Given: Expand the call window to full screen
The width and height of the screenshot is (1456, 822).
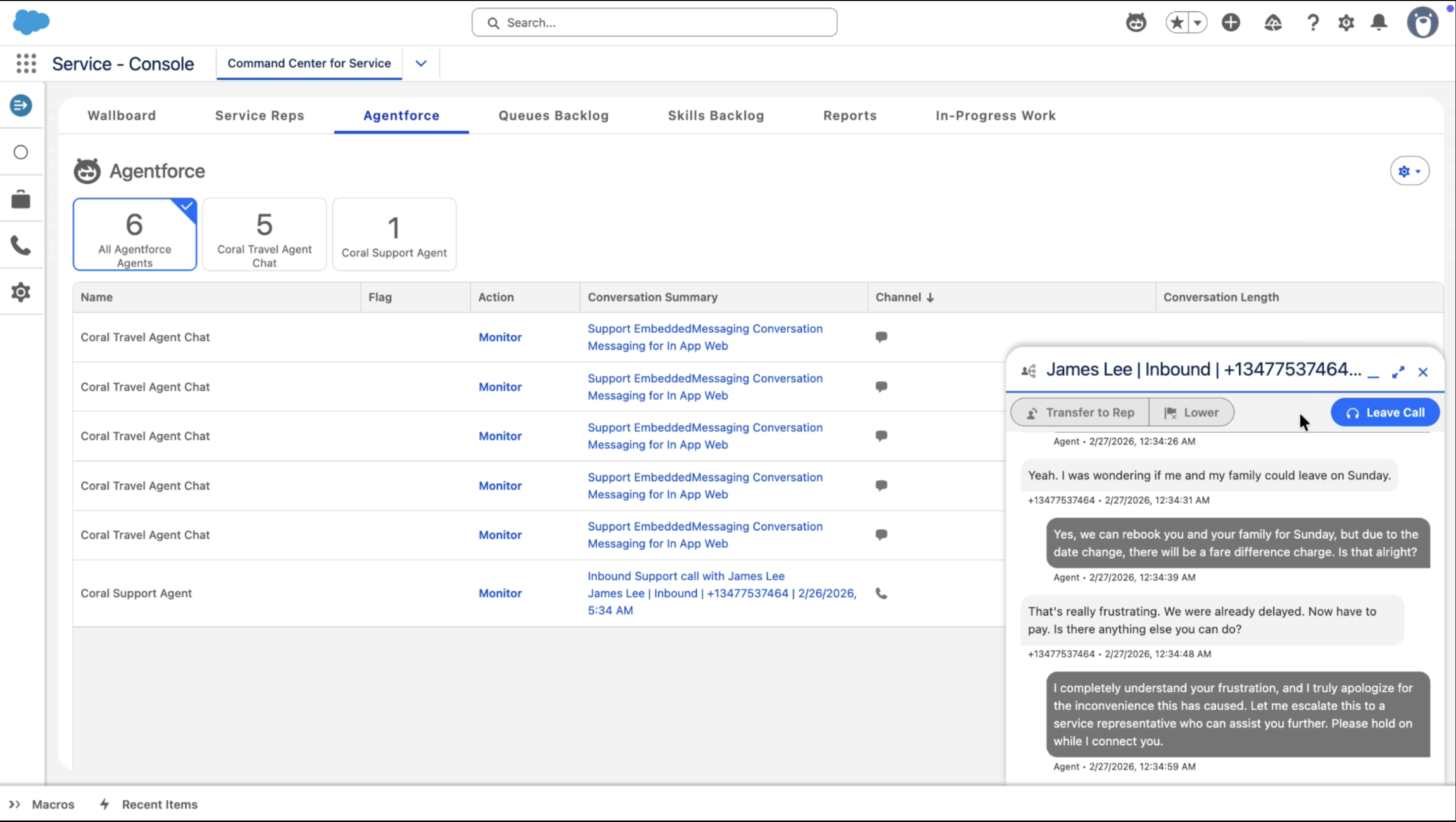Looking at the screenshot, I should click(1399, 372).
